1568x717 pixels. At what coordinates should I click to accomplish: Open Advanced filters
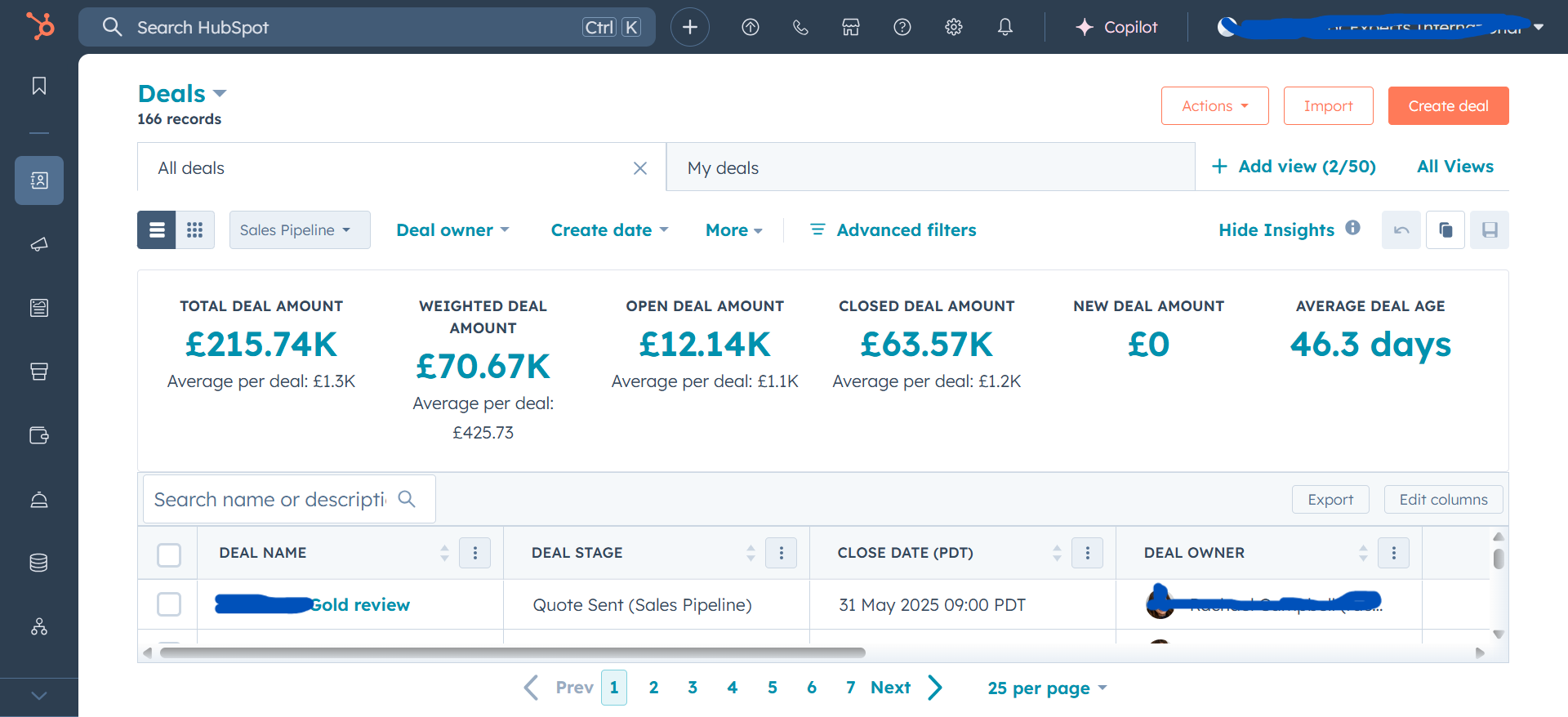click(x=893, y=230)
